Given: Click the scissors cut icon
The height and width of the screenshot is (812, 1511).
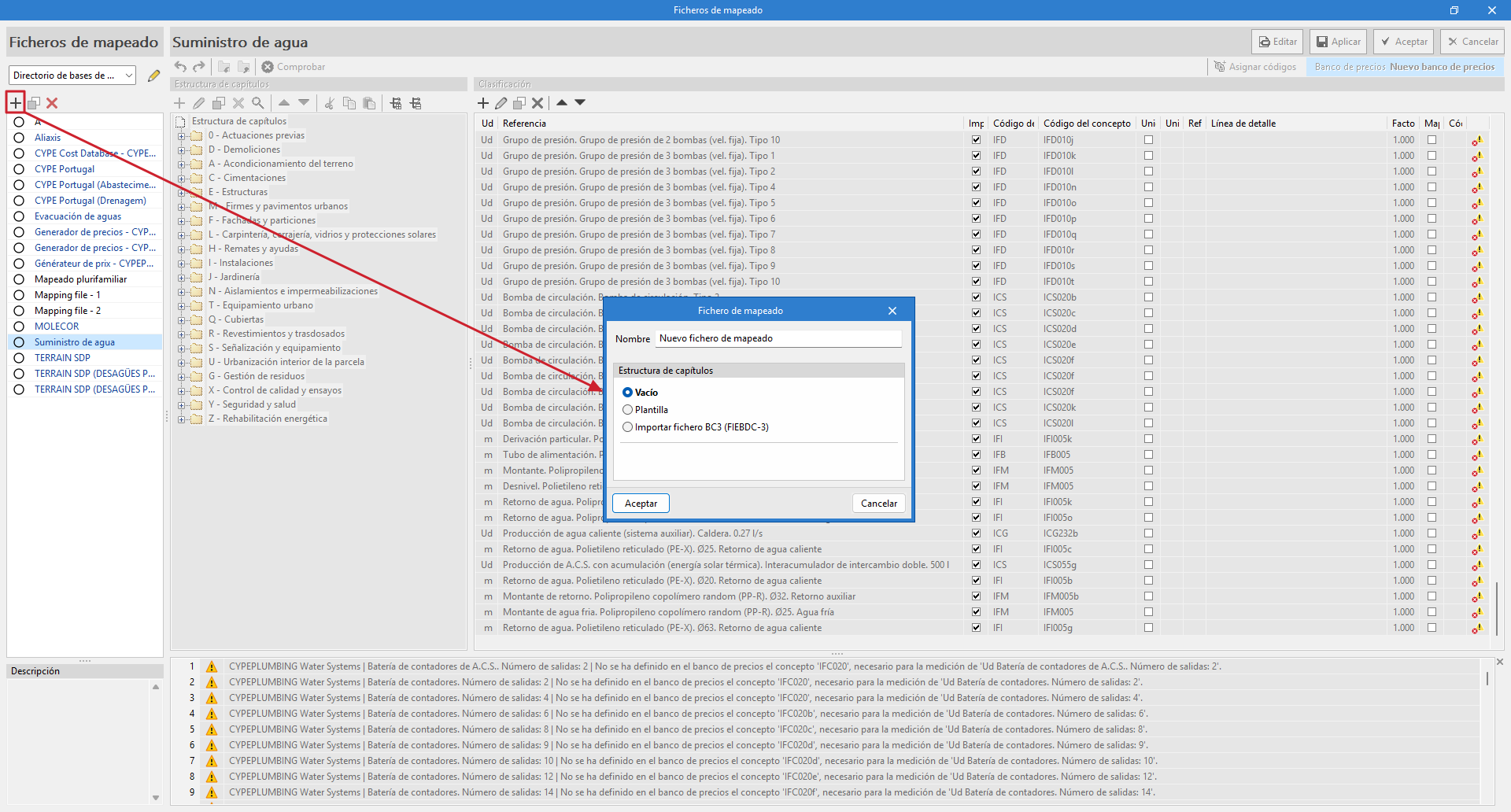Looking at the screenshot, I should 330,103.
